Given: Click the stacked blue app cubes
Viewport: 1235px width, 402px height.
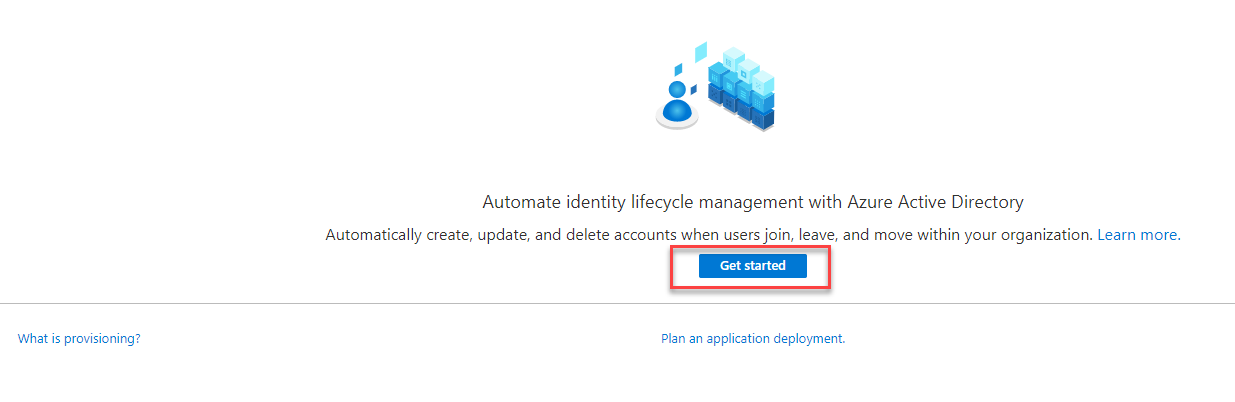Looking at the screenshot, I should [x=741, y=88].
